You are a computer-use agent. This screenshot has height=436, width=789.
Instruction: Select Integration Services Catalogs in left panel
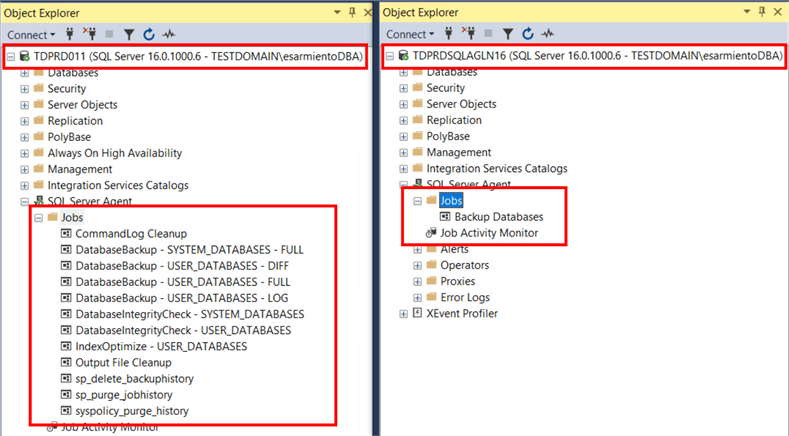[118, 185]
